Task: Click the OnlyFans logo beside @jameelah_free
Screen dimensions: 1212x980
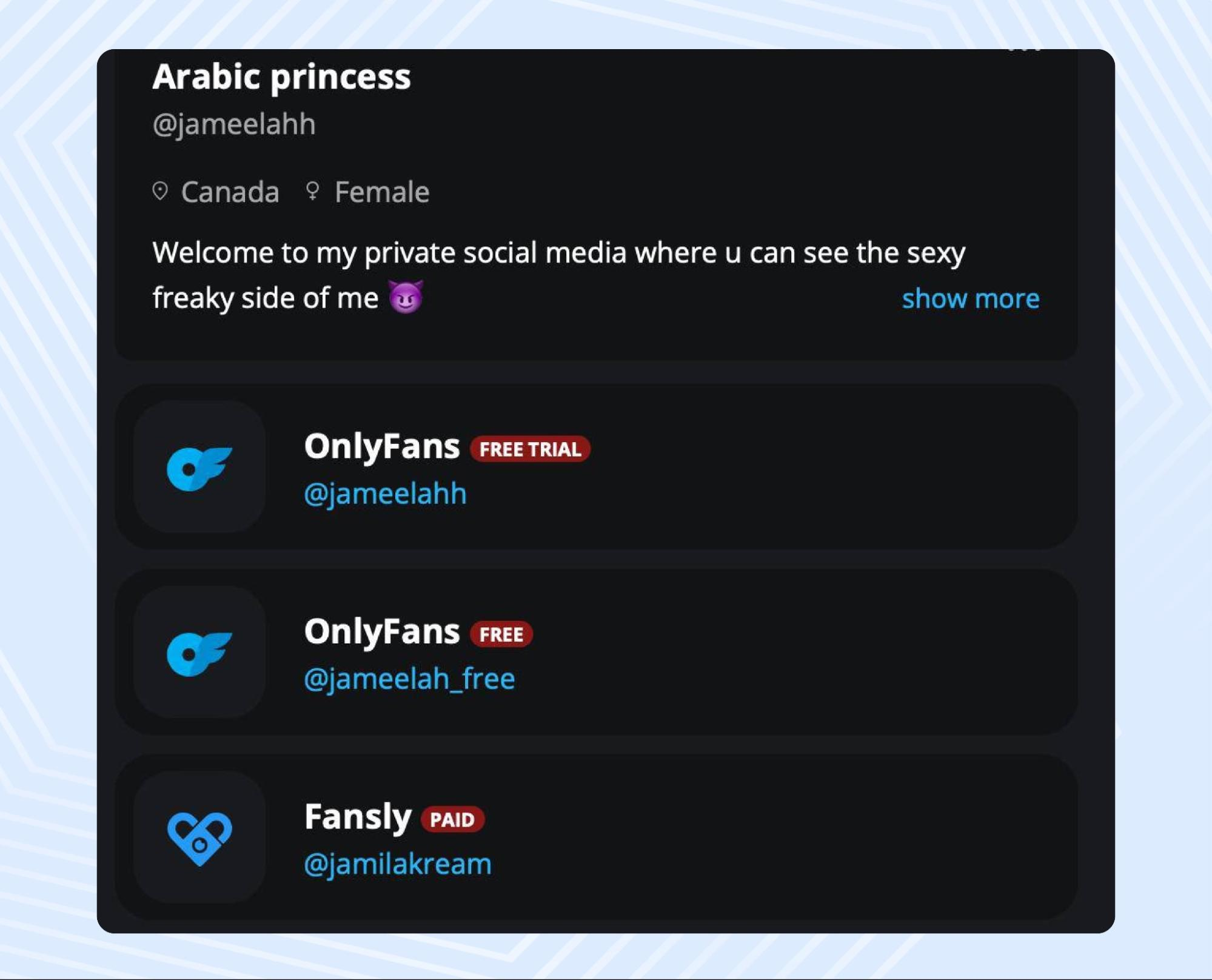Action: tap(199, 653)
